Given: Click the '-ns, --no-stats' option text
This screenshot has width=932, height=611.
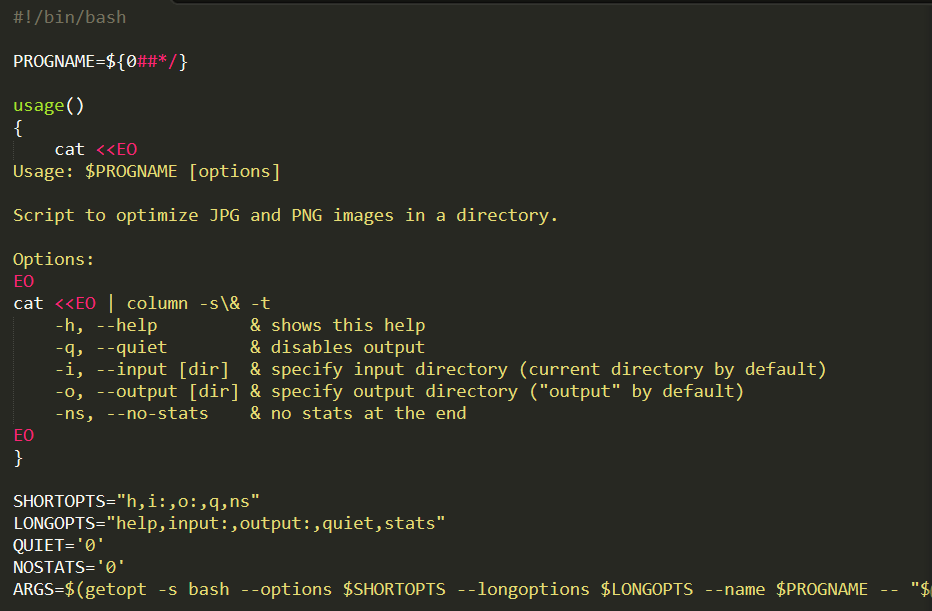Looking at the screenshot, I should point(131,413).
